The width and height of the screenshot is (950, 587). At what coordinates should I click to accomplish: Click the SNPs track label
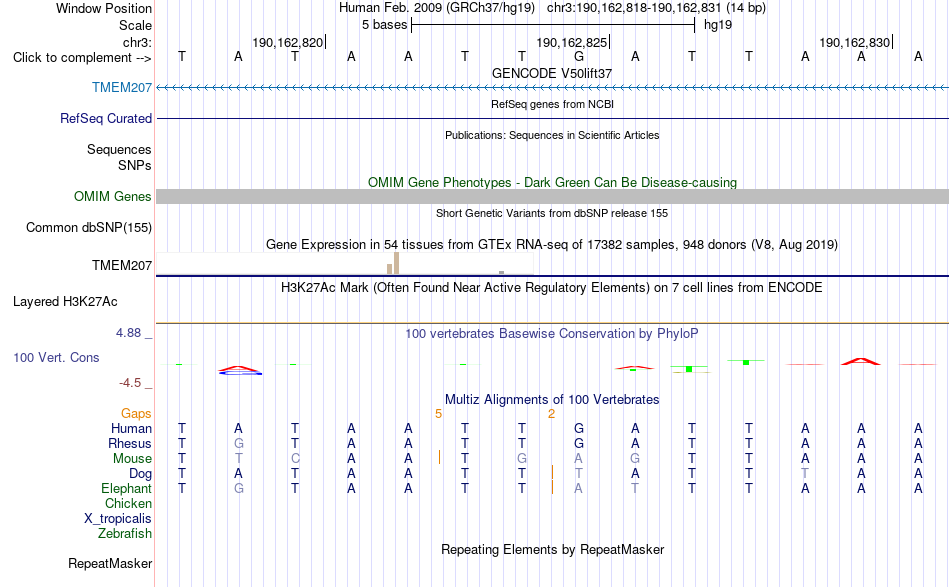pos(135,165)
